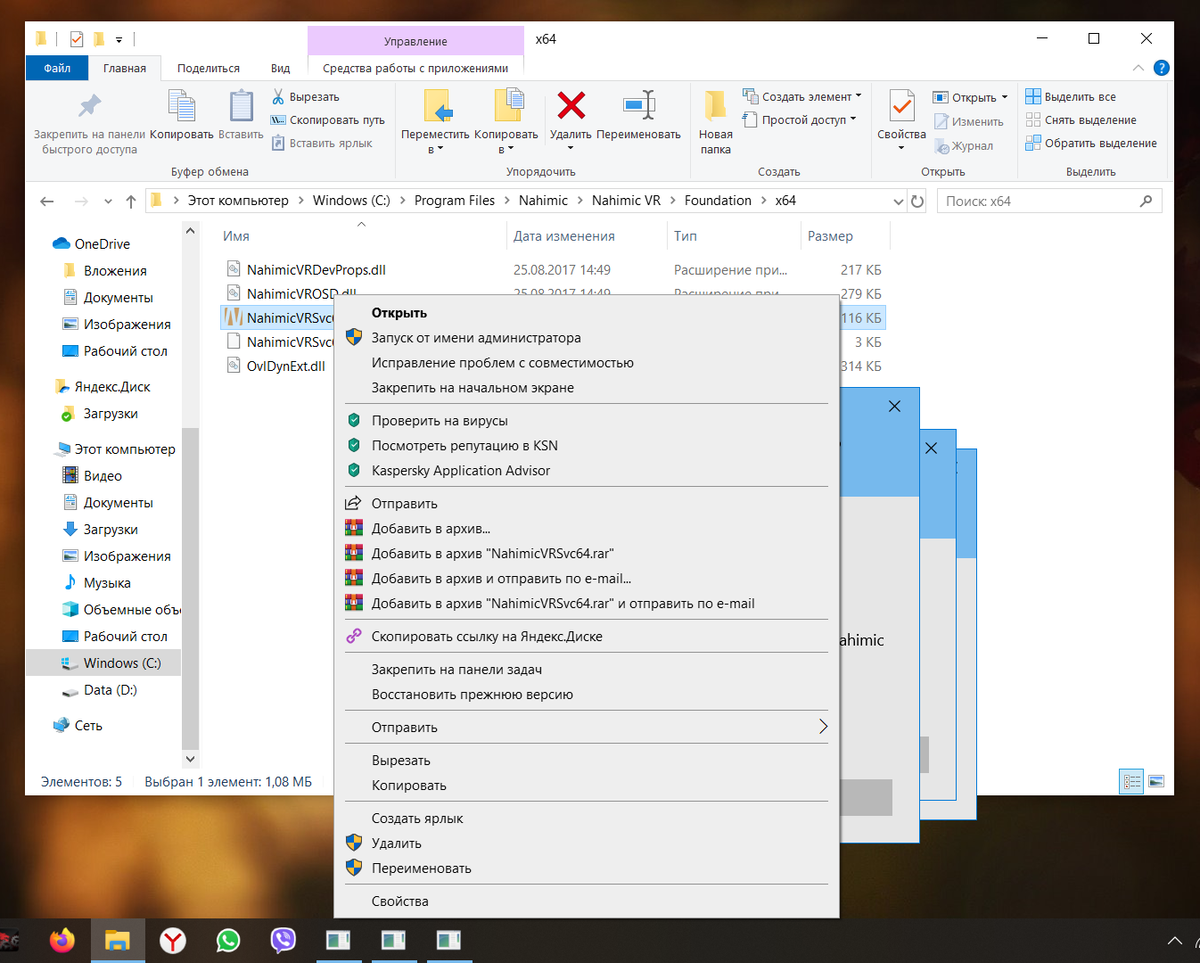Expand address bar history dropdown
This screenshot has height=963, width=1200.
[898, 201]
